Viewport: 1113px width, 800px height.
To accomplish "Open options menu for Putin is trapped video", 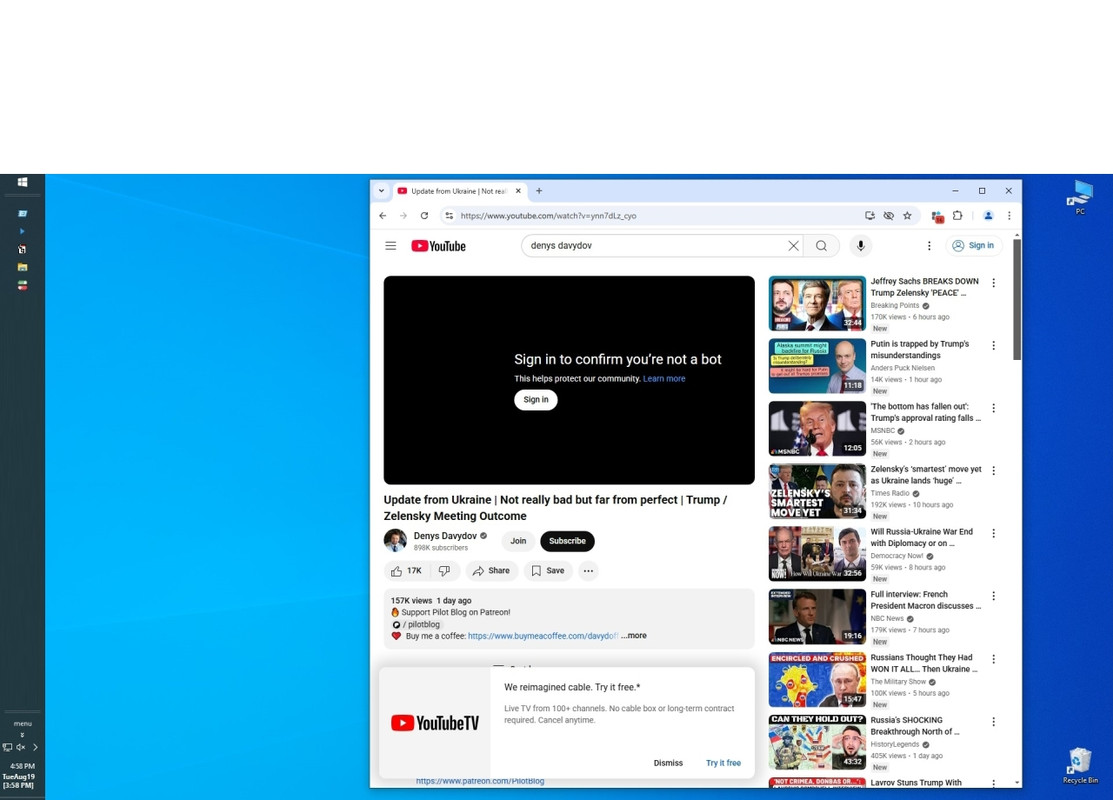I will coord(994,345).
